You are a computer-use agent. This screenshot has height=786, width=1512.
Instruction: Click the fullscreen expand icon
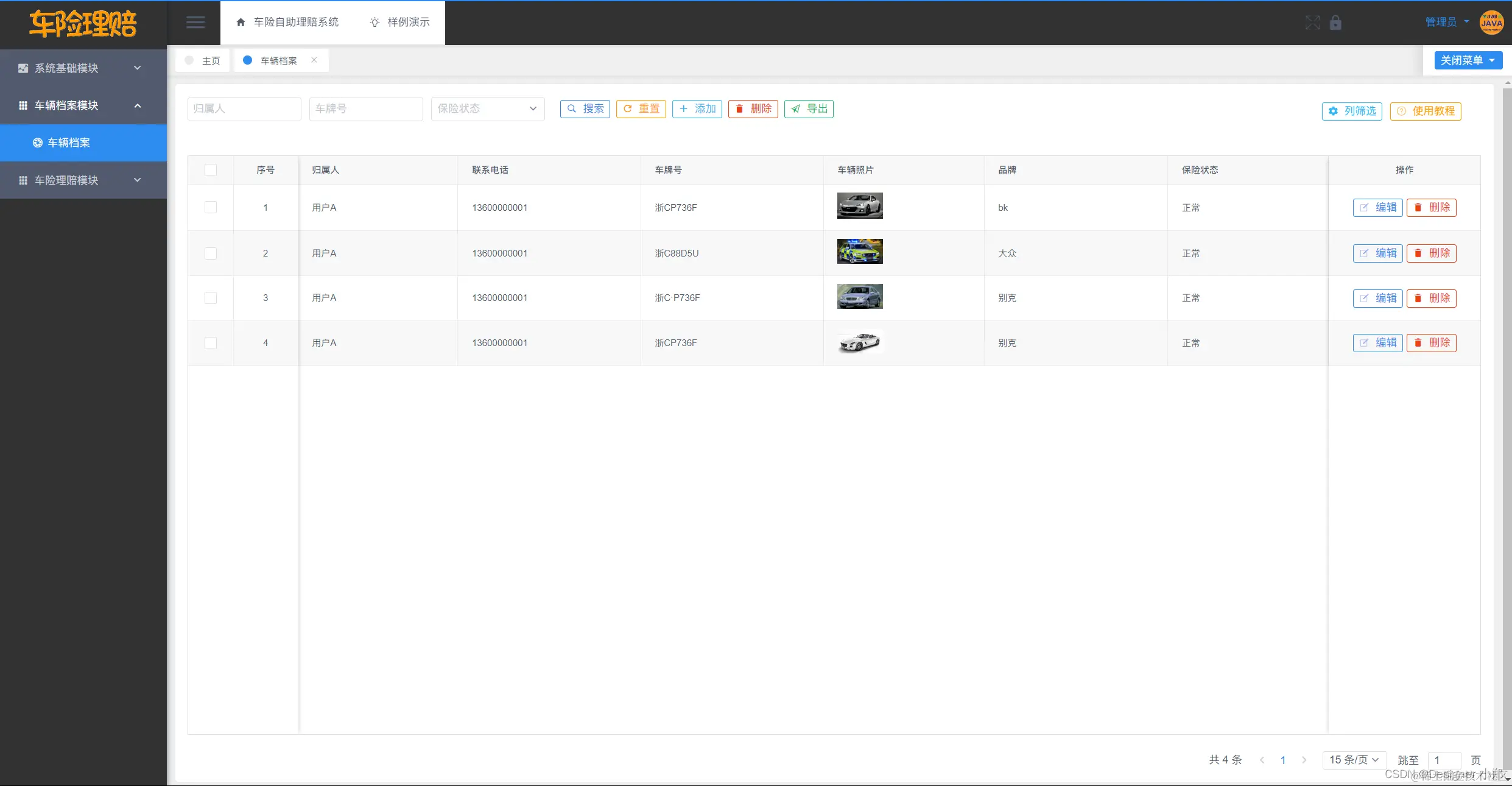coord(1312,23)
